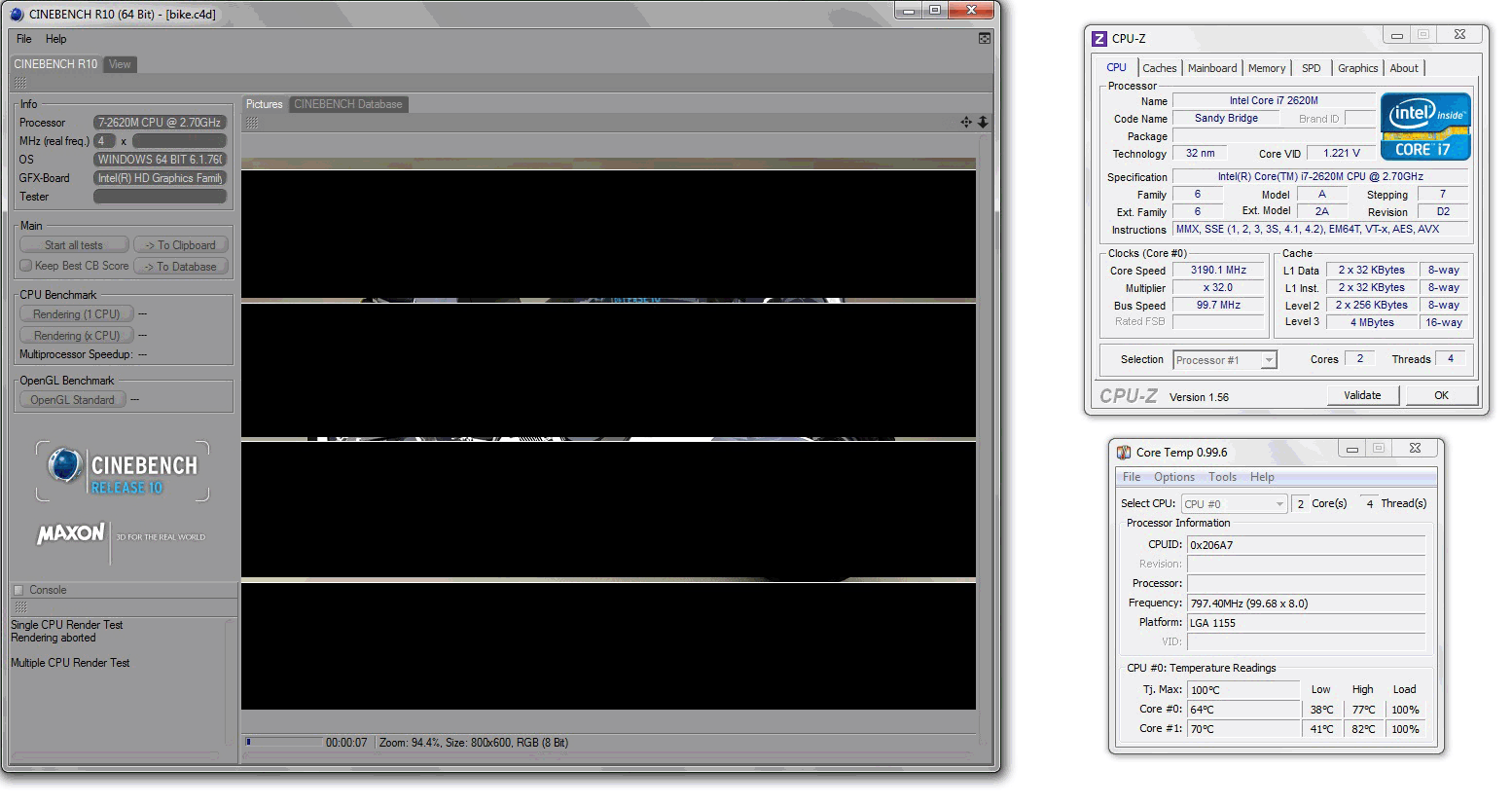
Task: Click the grip handle below the CINEBENCH R10 tab
Action: tap(20, 84)
